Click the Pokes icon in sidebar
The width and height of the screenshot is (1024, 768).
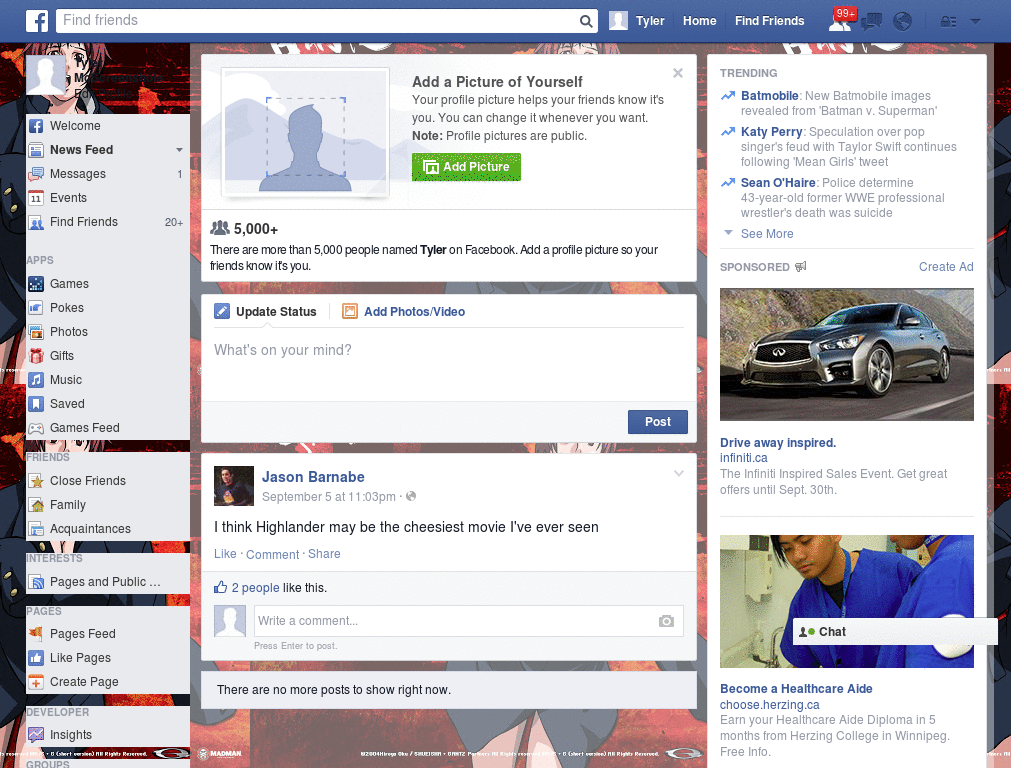pos(36,308)
